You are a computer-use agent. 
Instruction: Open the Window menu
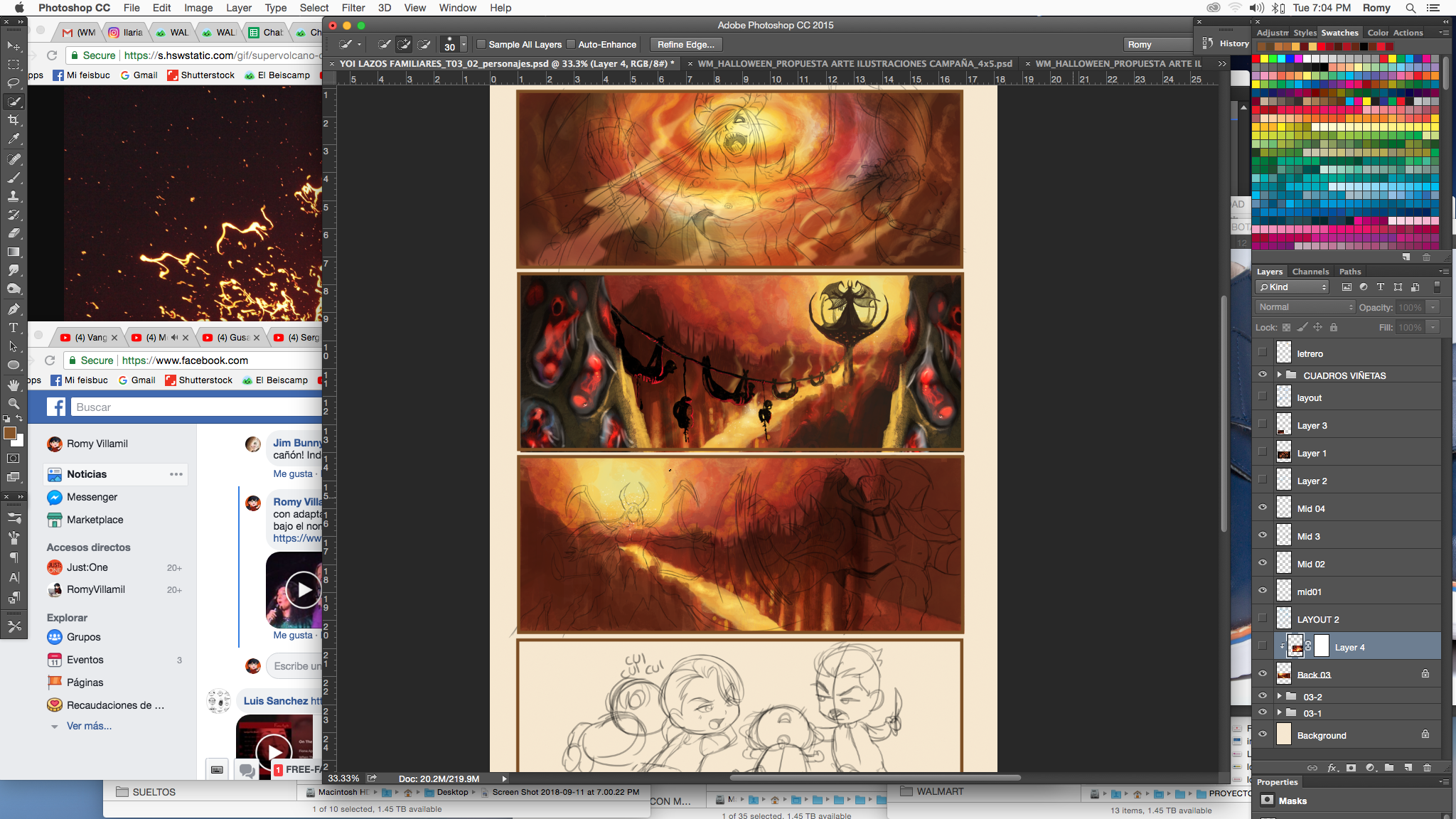click(458, 8)
